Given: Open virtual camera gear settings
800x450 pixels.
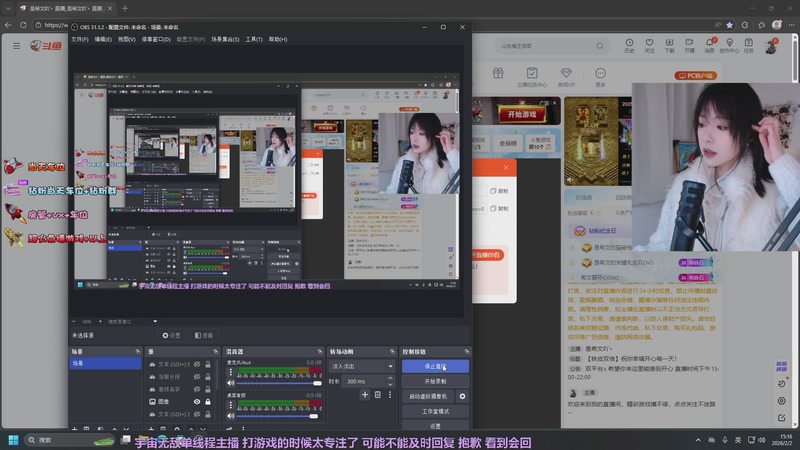Looking at the screenshot, I should (x=462, y=396).
